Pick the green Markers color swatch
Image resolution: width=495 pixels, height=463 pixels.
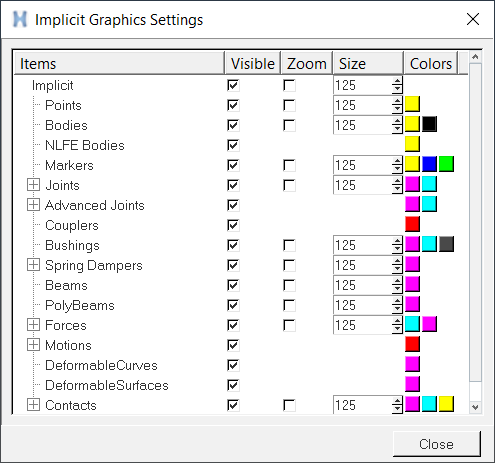point(446,164)
